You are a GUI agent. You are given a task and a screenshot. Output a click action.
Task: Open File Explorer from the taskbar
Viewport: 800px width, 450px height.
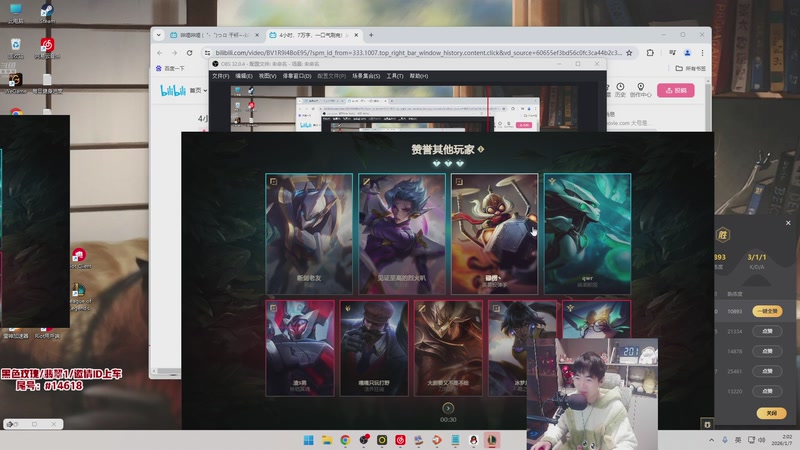[x=327, y=440]
